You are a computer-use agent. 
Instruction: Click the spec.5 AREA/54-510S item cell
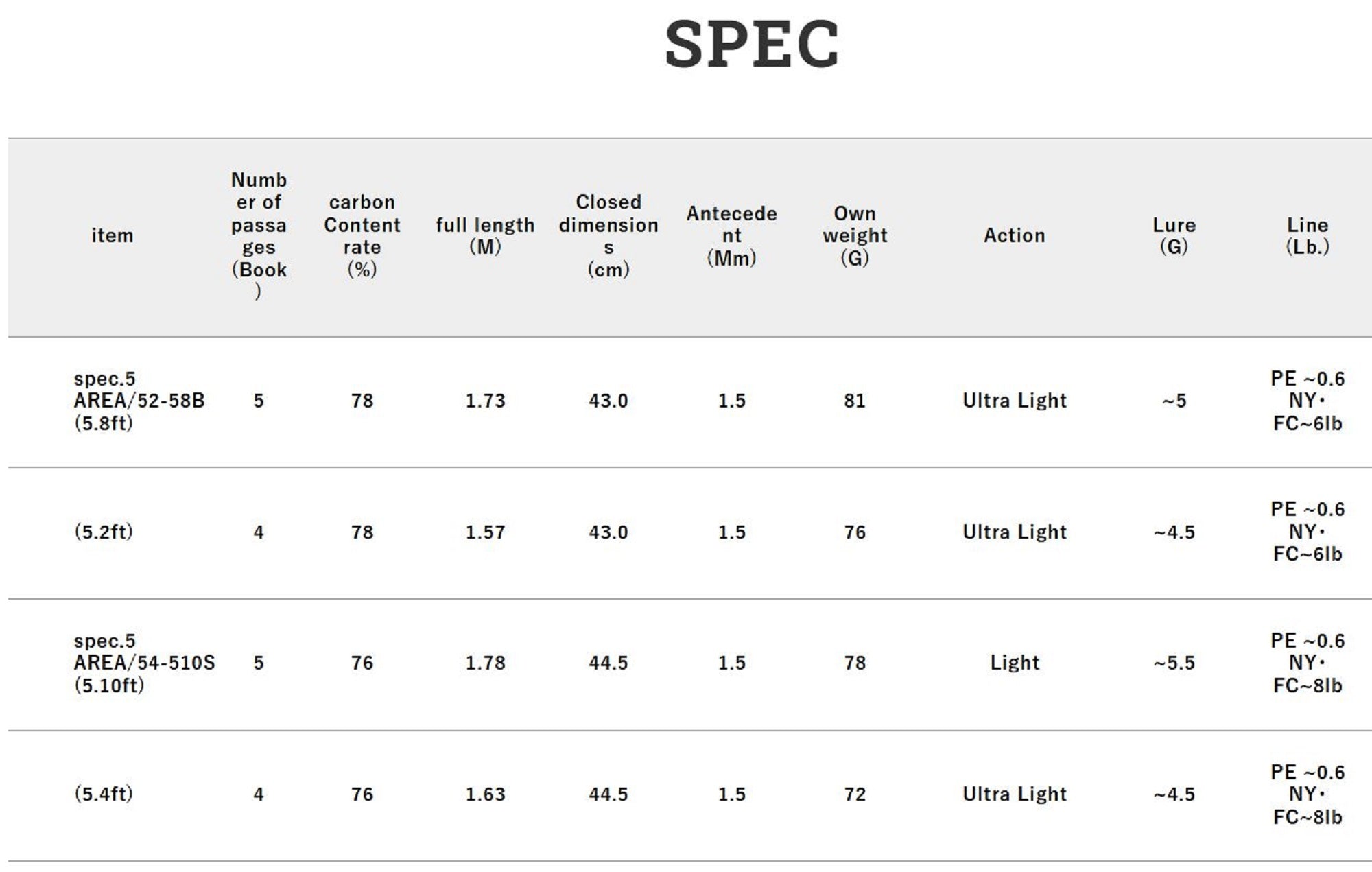pos(144,663)
